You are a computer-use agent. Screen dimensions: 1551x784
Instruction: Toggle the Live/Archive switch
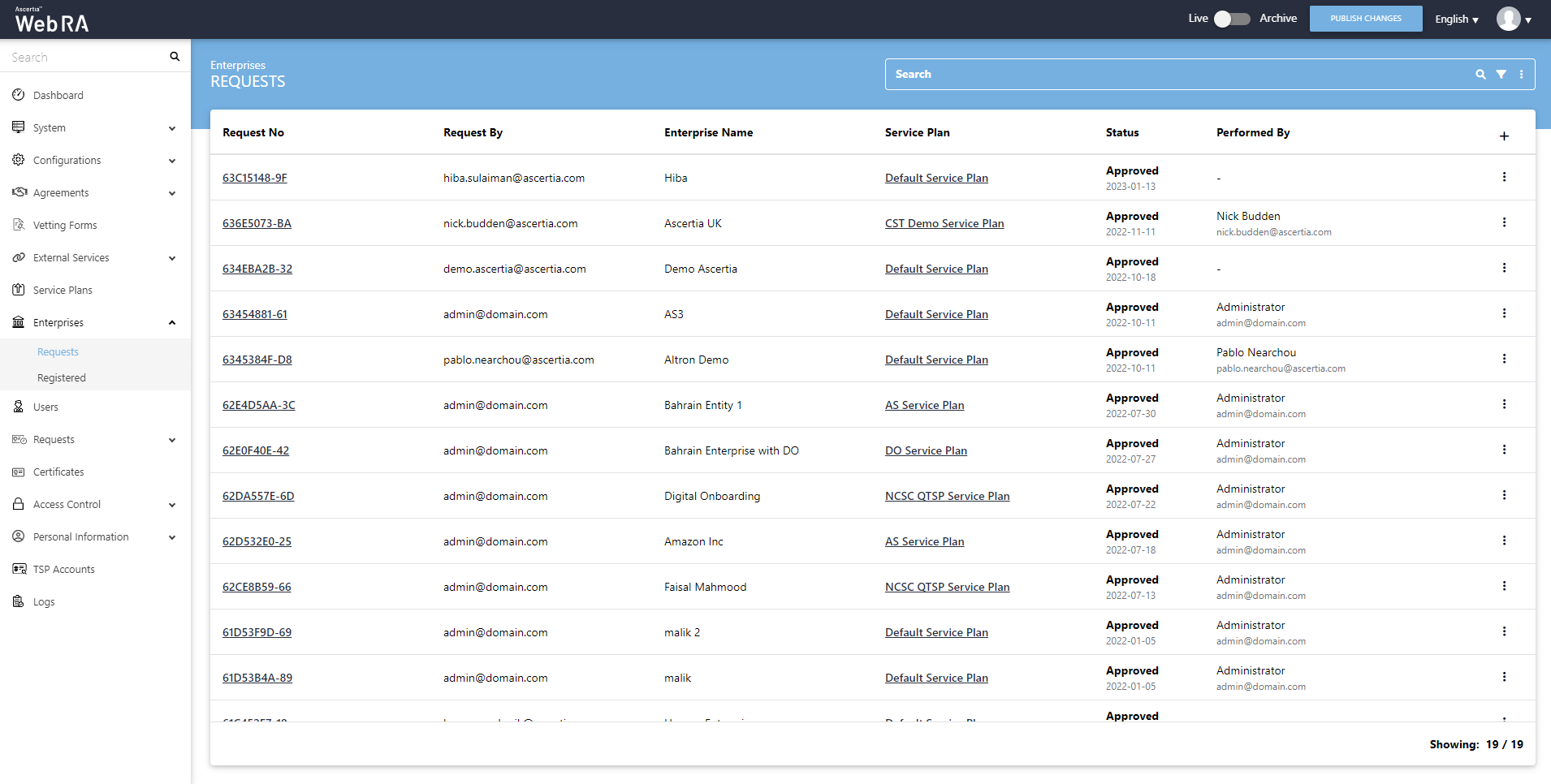1231,19
